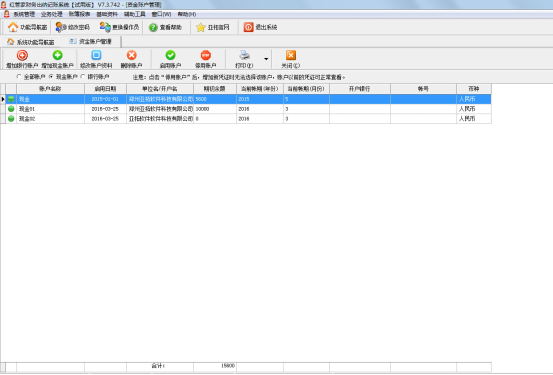553x375 pixels.
Task: Click the 查看帮助 toolbar button
Action: (165, 27)
